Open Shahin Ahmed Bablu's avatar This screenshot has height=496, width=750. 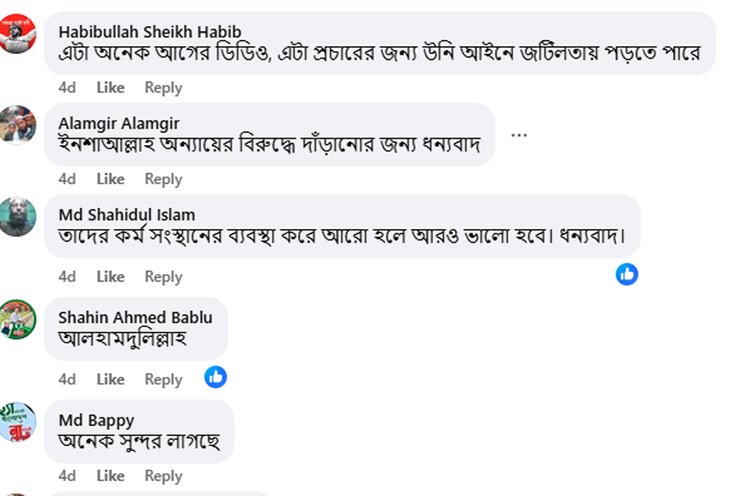click(18, 319)
